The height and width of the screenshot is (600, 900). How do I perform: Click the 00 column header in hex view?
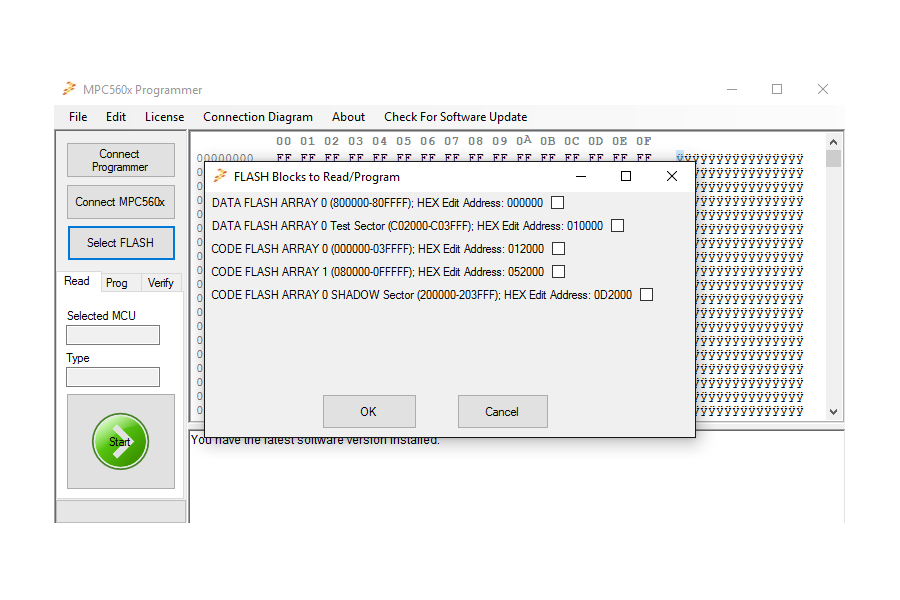click(x=284, y=141)
